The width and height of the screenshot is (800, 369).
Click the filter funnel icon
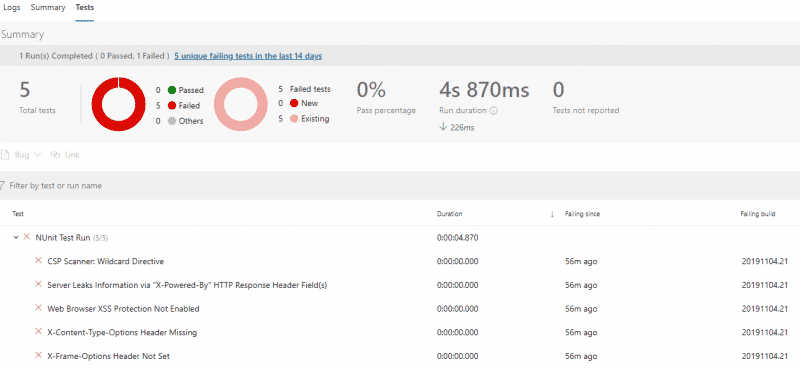pyautogui.click(x=3, y=186)
